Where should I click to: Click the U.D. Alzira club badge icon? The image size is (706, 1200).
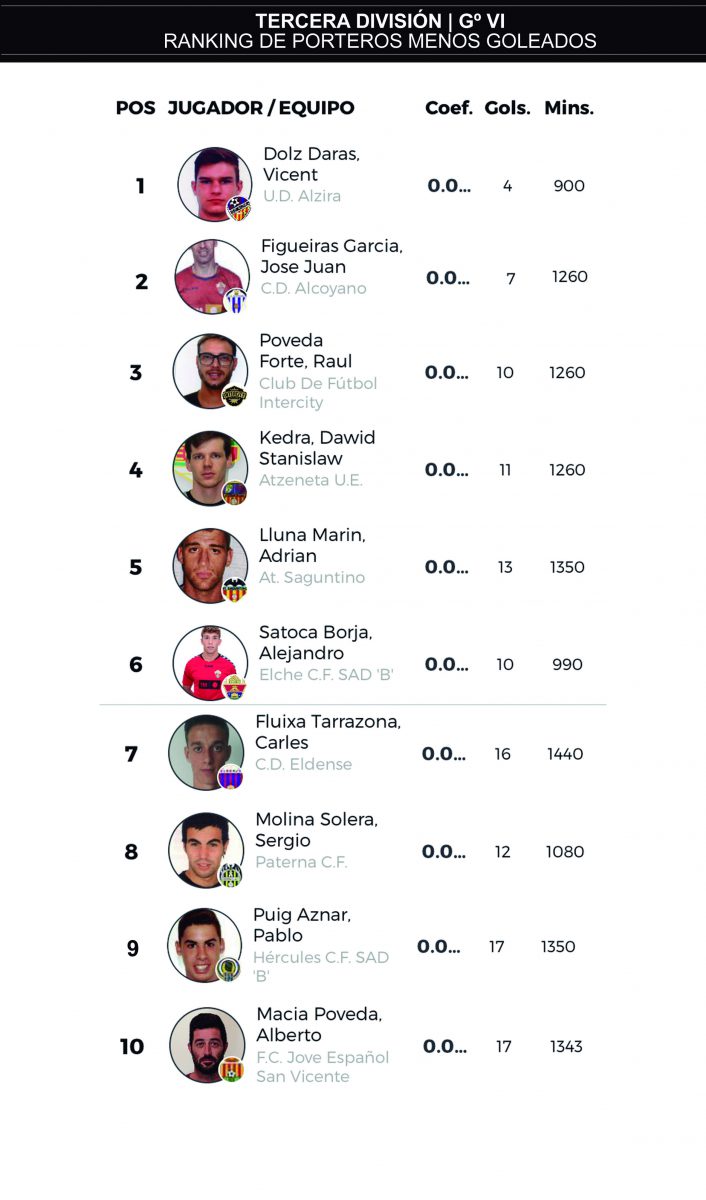tap(239, 208)
